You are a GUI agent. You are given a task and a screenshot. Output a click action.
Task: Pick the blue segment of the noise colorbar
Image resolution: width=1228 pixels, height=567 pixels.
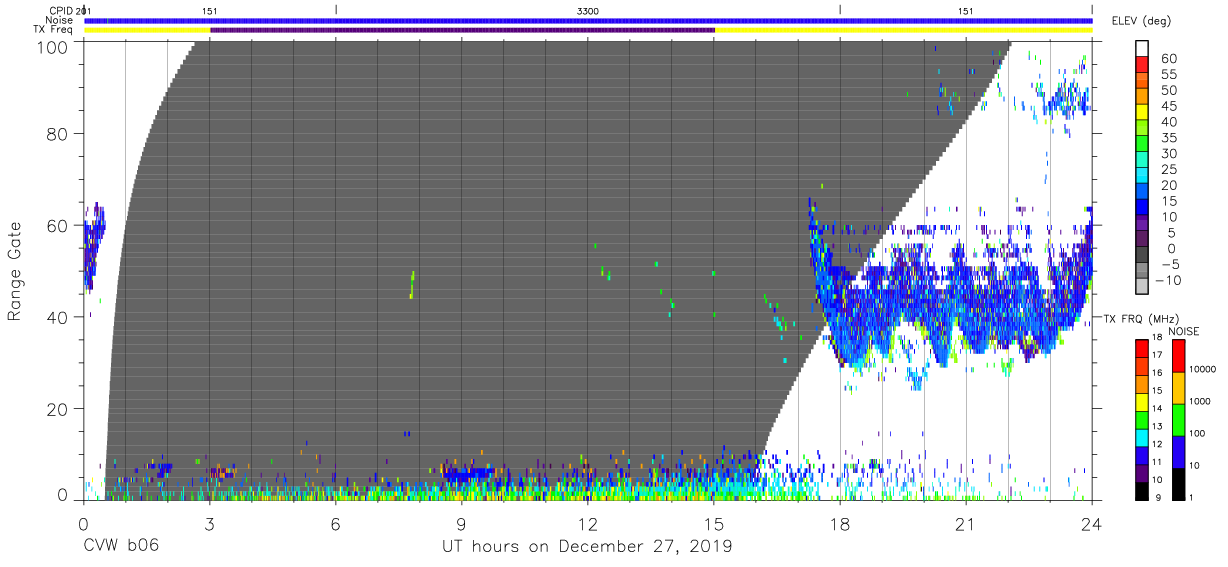point(1177,452)
